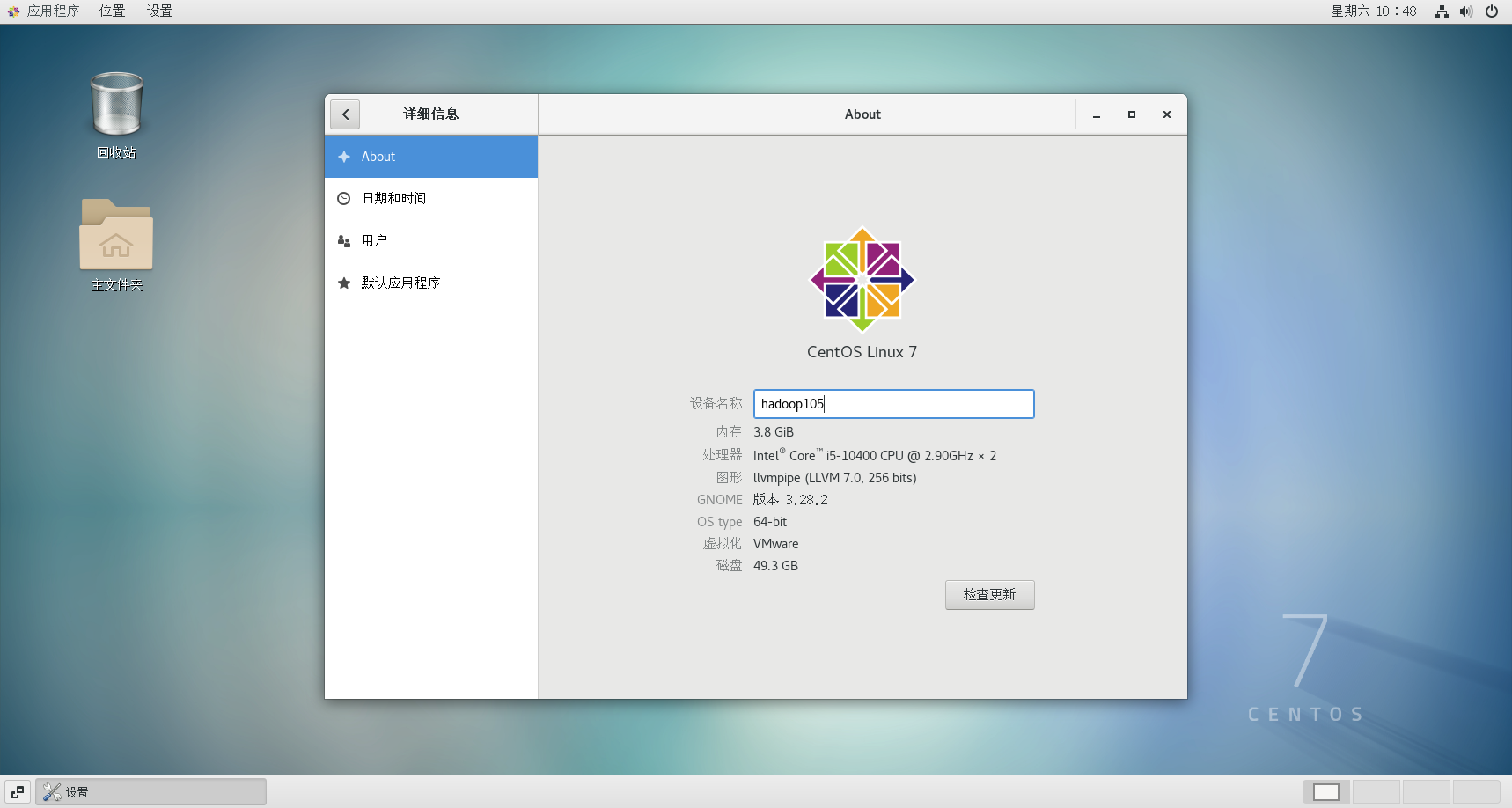Click the users icon beside 用户
Image resolution: width=1512 pixels, height=808 pixels.
[x=344, y=241]
